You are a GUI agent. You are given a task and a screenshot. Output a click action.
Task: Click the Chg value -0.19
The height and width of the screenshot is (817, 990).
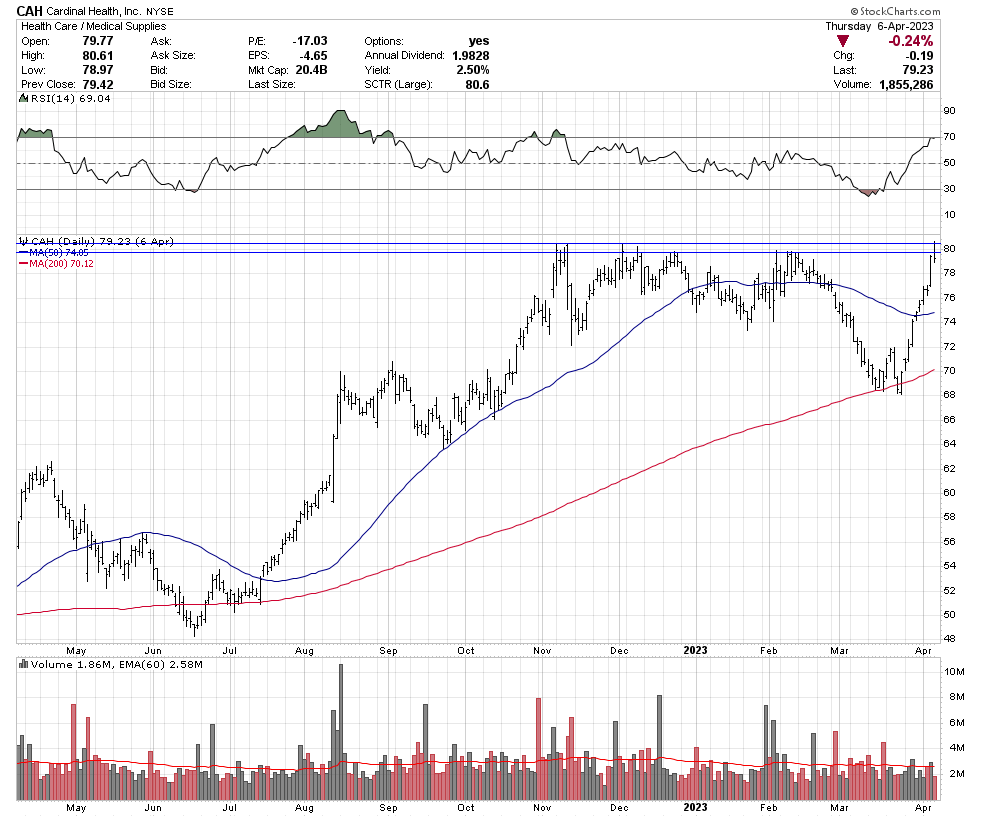918,56
